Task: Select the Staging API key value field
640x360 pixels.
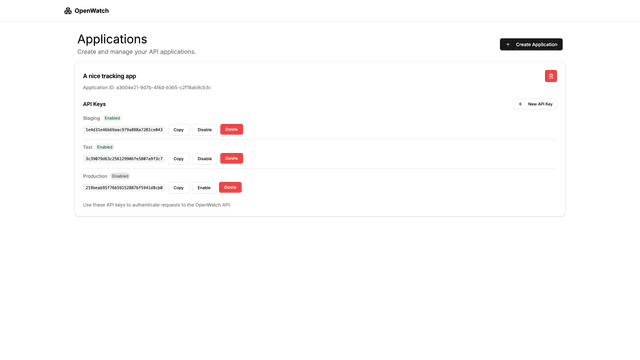Action: point(124,130)
